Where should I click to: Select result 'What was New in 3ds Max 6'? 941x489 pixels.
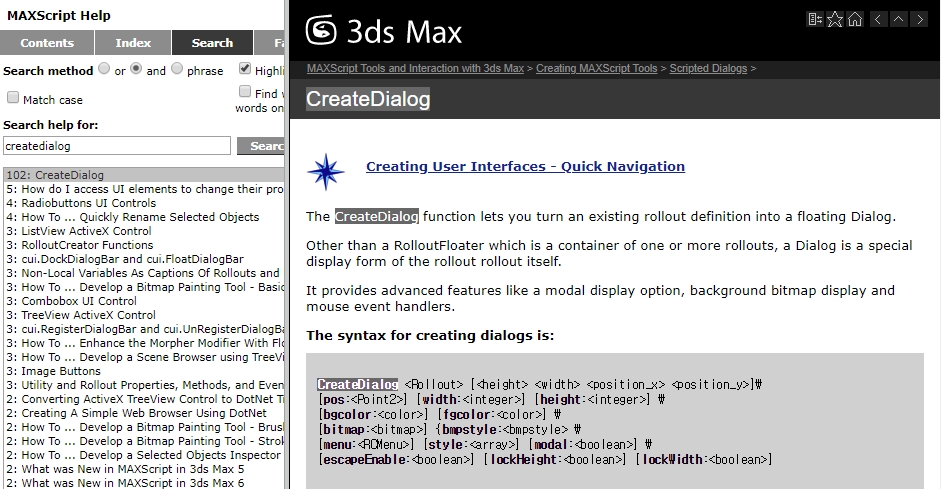point(144,483)
